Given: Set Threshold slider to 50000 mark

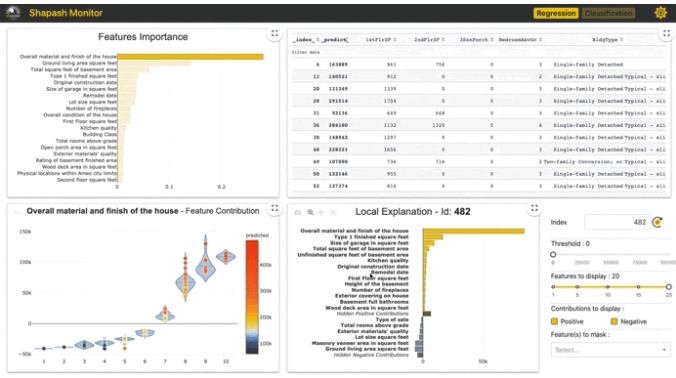Looking at the screenshot, I should tap(611, 254).
